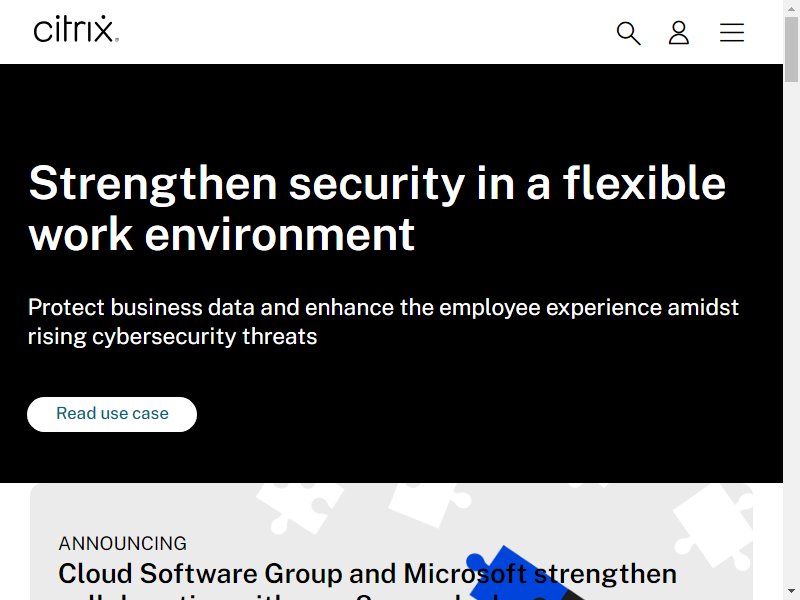Click the scrollbar down arrow
This screenshot has width=800, height=600.
[792, 593]
